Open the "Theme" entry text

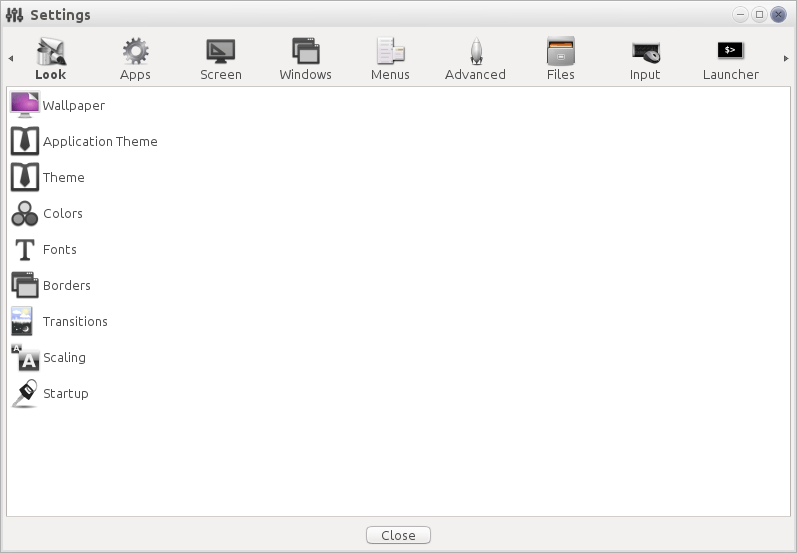pos(64,177)
